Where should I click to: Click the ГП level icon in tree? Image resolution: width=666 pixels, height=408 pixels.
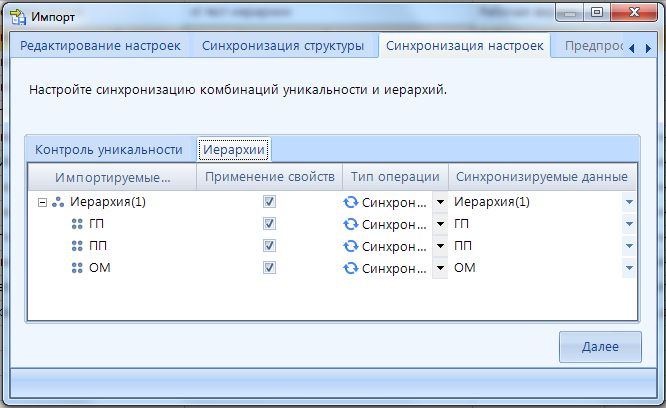click(78, 224)
